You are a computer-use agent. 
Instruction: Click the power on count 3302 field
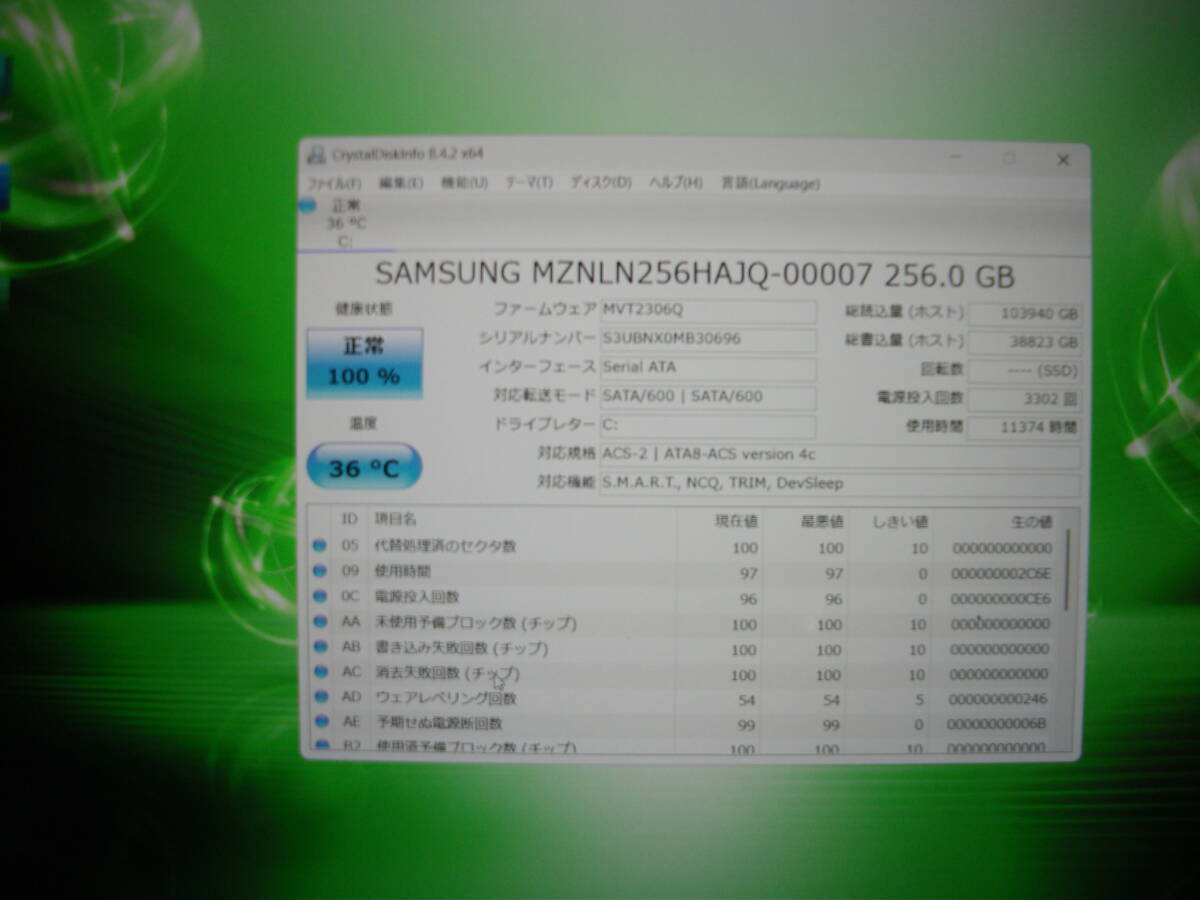[1025, 399]
